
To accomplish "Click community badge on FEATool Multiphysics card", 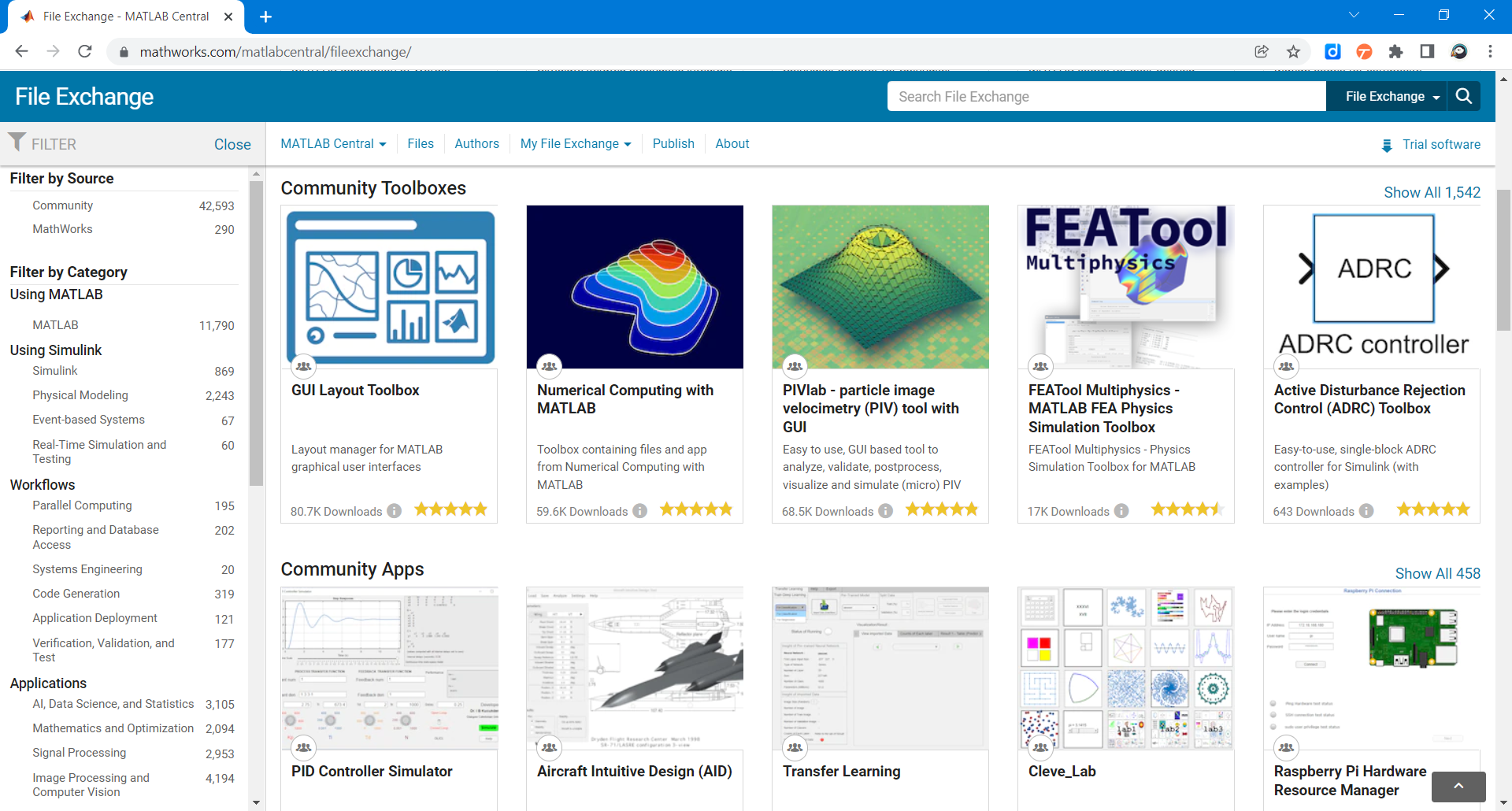I will [x=1040, y=366].
